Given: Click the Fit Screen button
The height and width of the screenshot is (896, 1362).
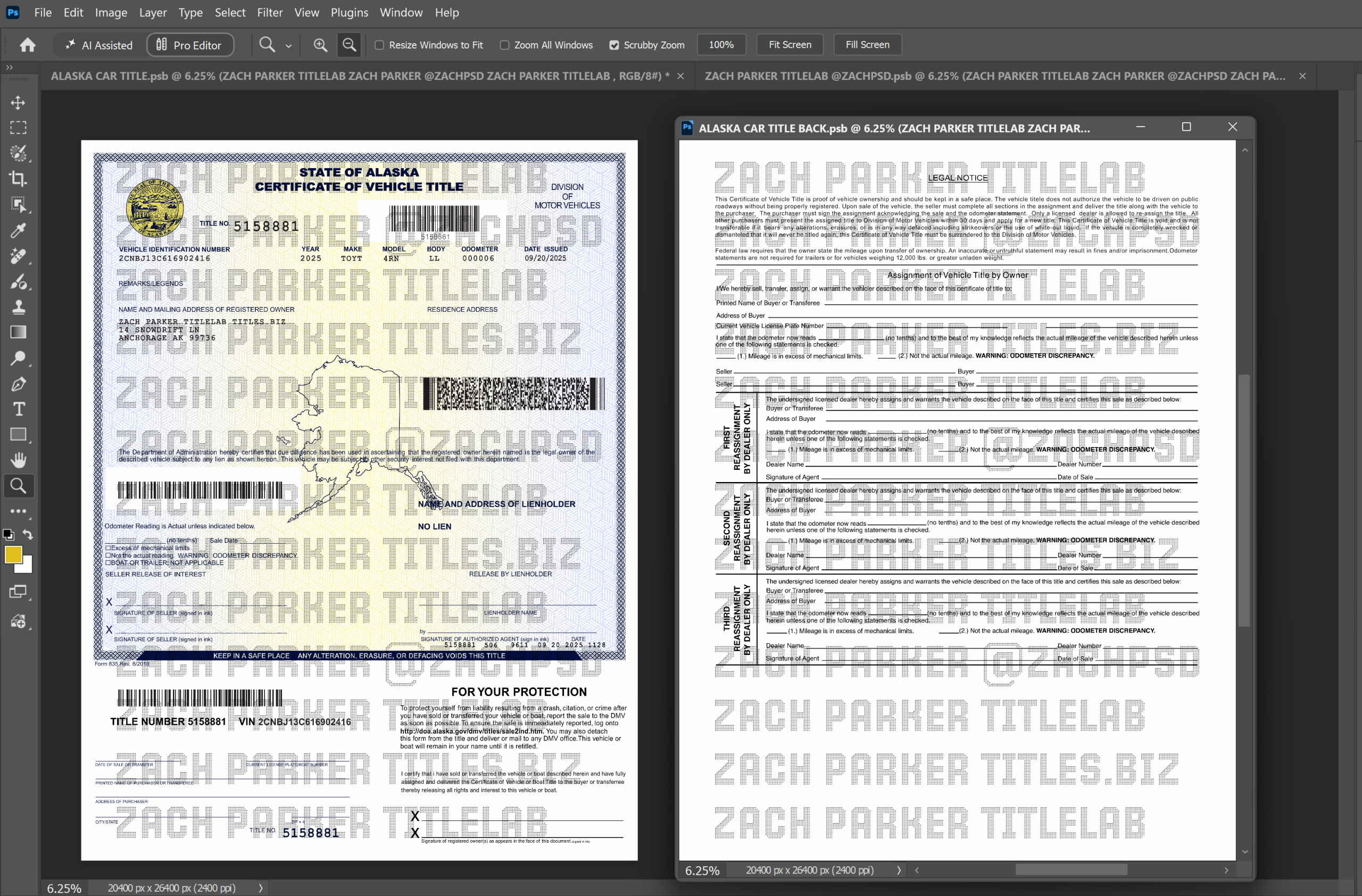Looking at the screenshot, I should click(x=790, y=45).
